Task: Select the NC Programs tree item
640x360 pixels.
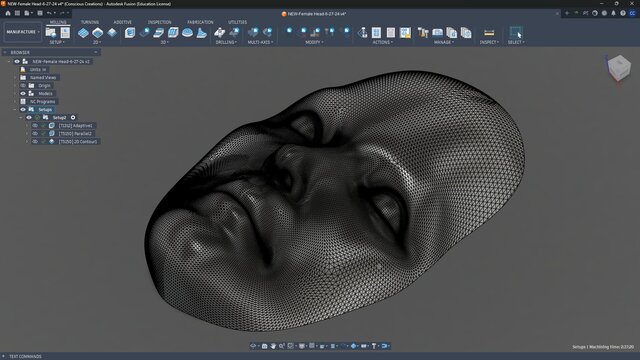Action: 42,102
